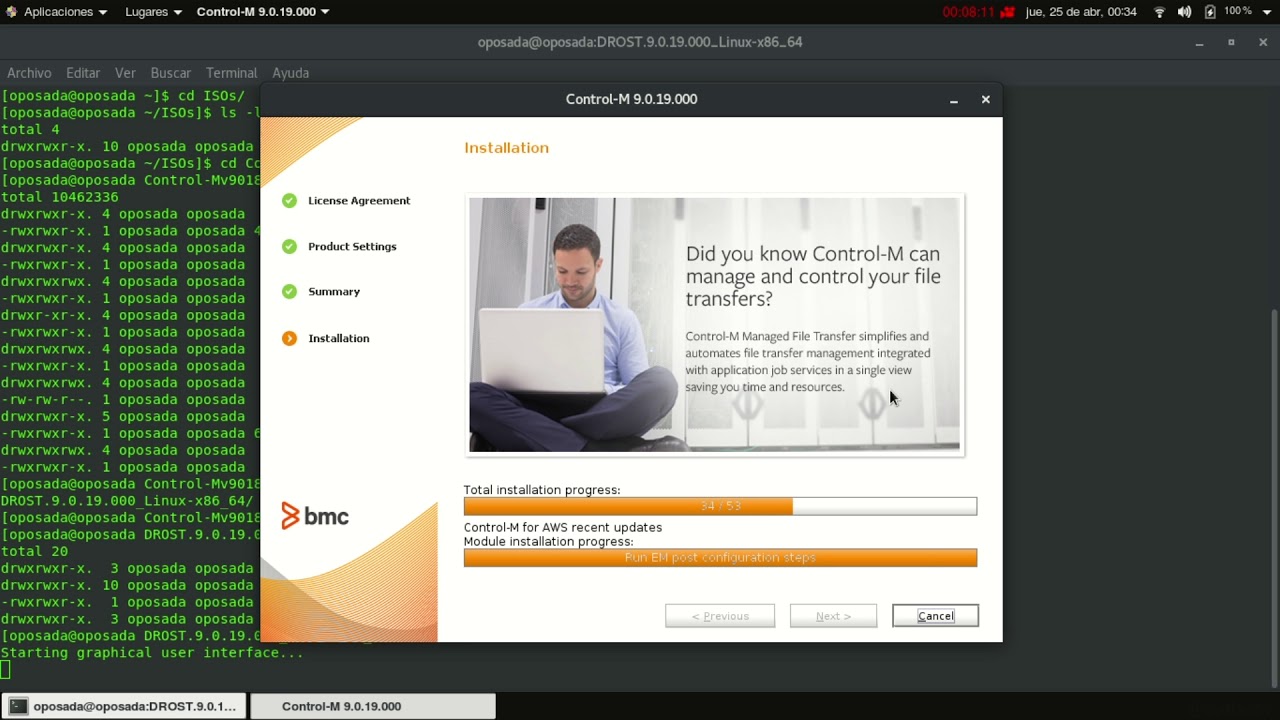The image size is (1280, 720).
Task: Click the red screen recording indicator icon
Action: tap(1007, 12)
